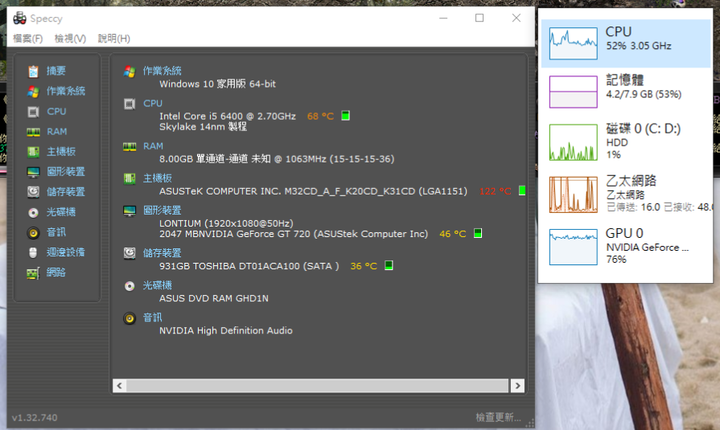Open the 摘要 summary sidebar icon
720x430 pixels.
pyautogui.click(x=33, y=71)
